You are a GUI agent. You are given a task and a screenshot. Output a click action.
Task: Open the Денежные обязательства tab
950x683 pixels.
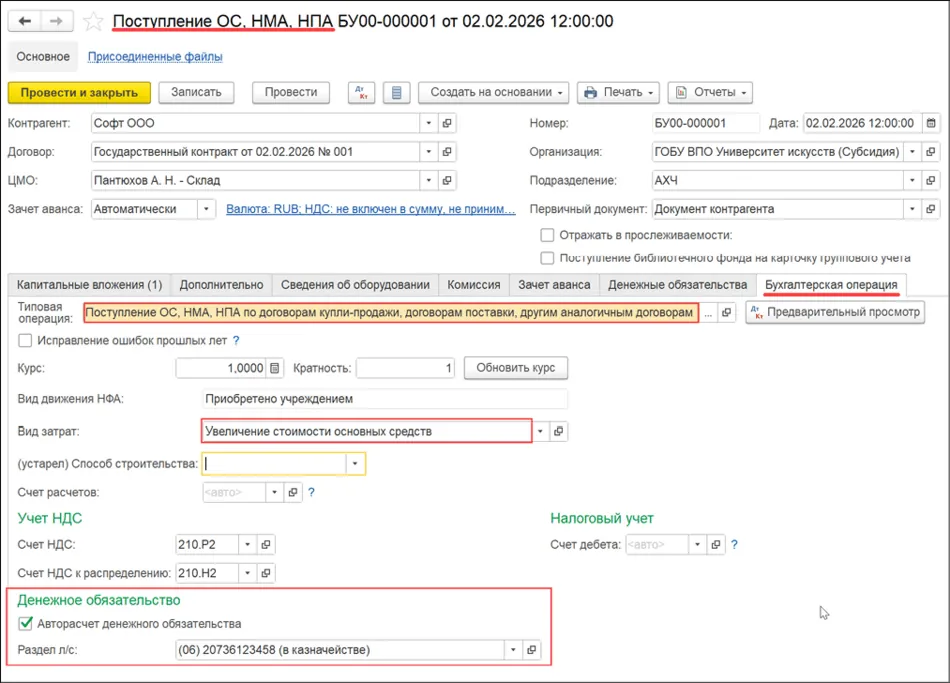point(677,285)
